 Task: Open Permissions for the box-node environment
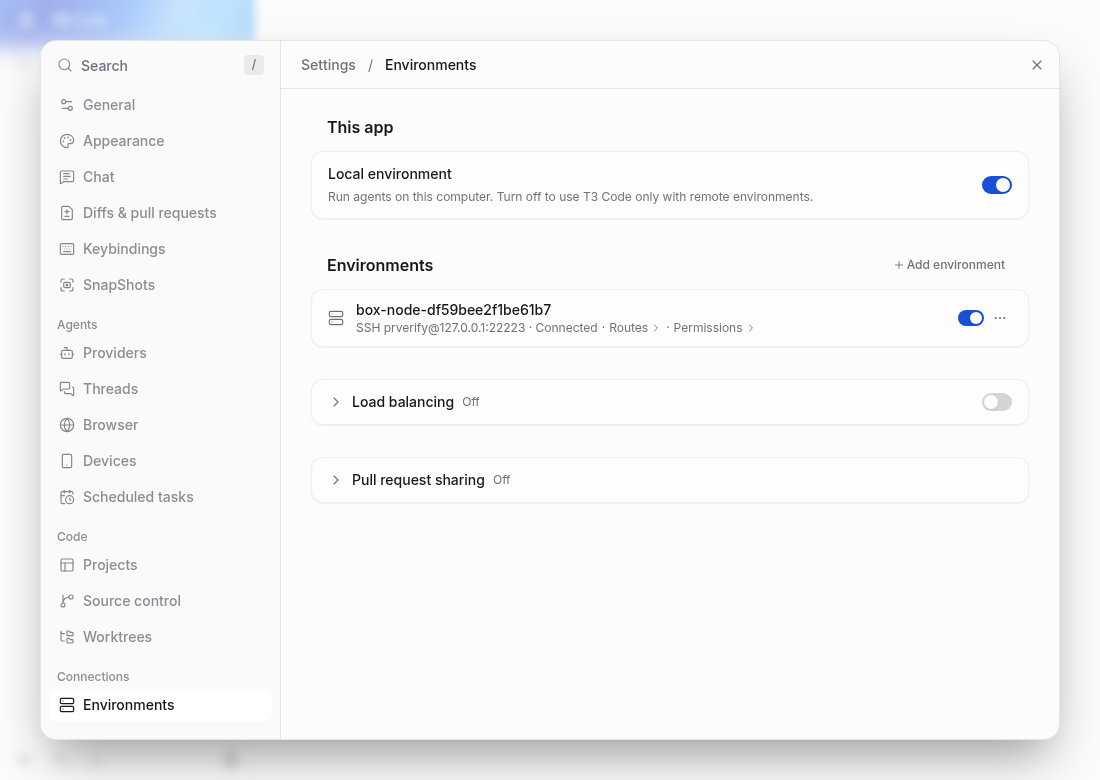coord(713,328)
